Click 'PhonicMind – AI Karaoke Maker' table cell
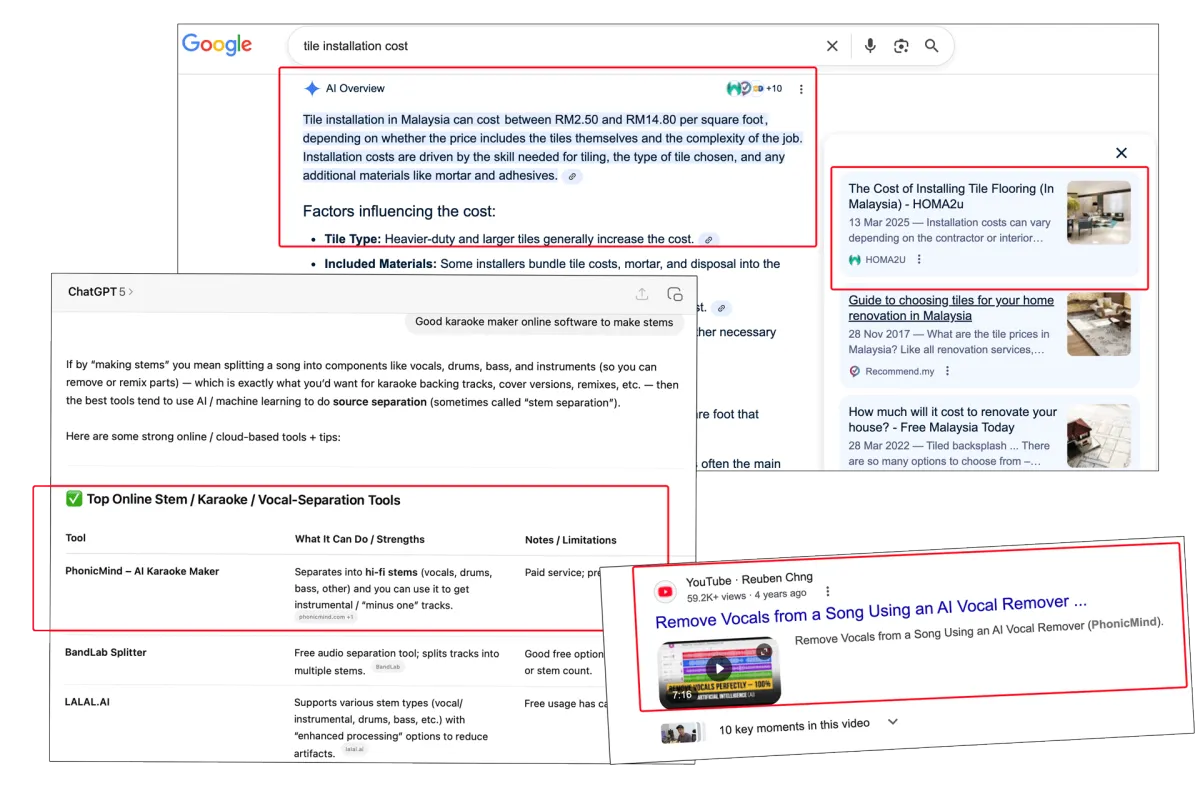 click(142, 571)
